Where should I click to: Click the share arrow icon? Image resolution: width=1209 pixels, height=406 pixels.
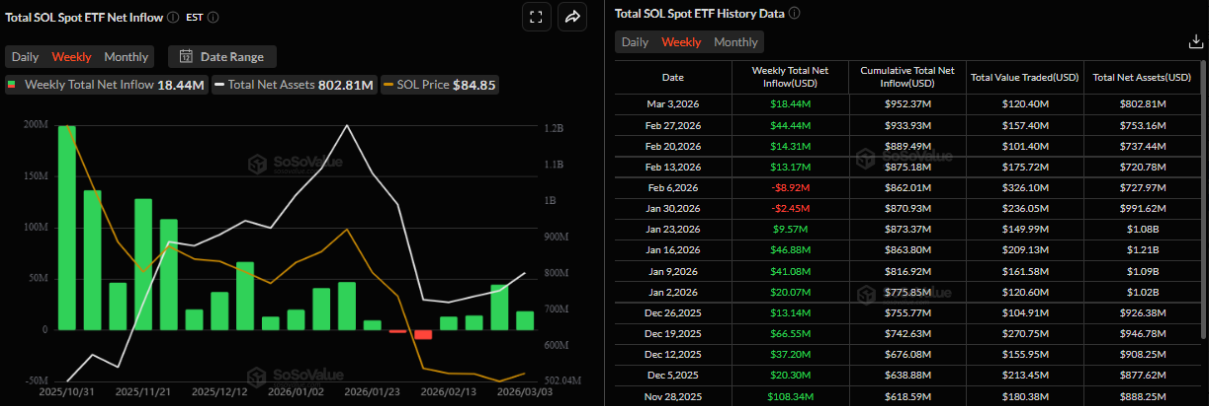[573, 17]
